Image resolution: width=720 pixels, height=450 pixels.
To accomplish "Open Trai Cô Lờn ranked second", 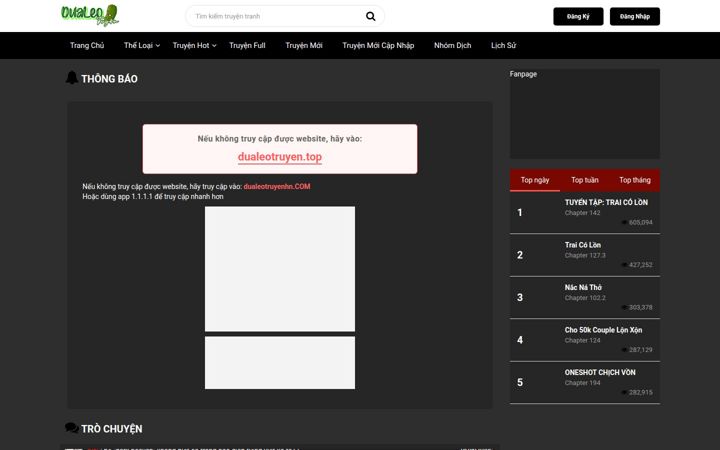I will coord(583,245).
